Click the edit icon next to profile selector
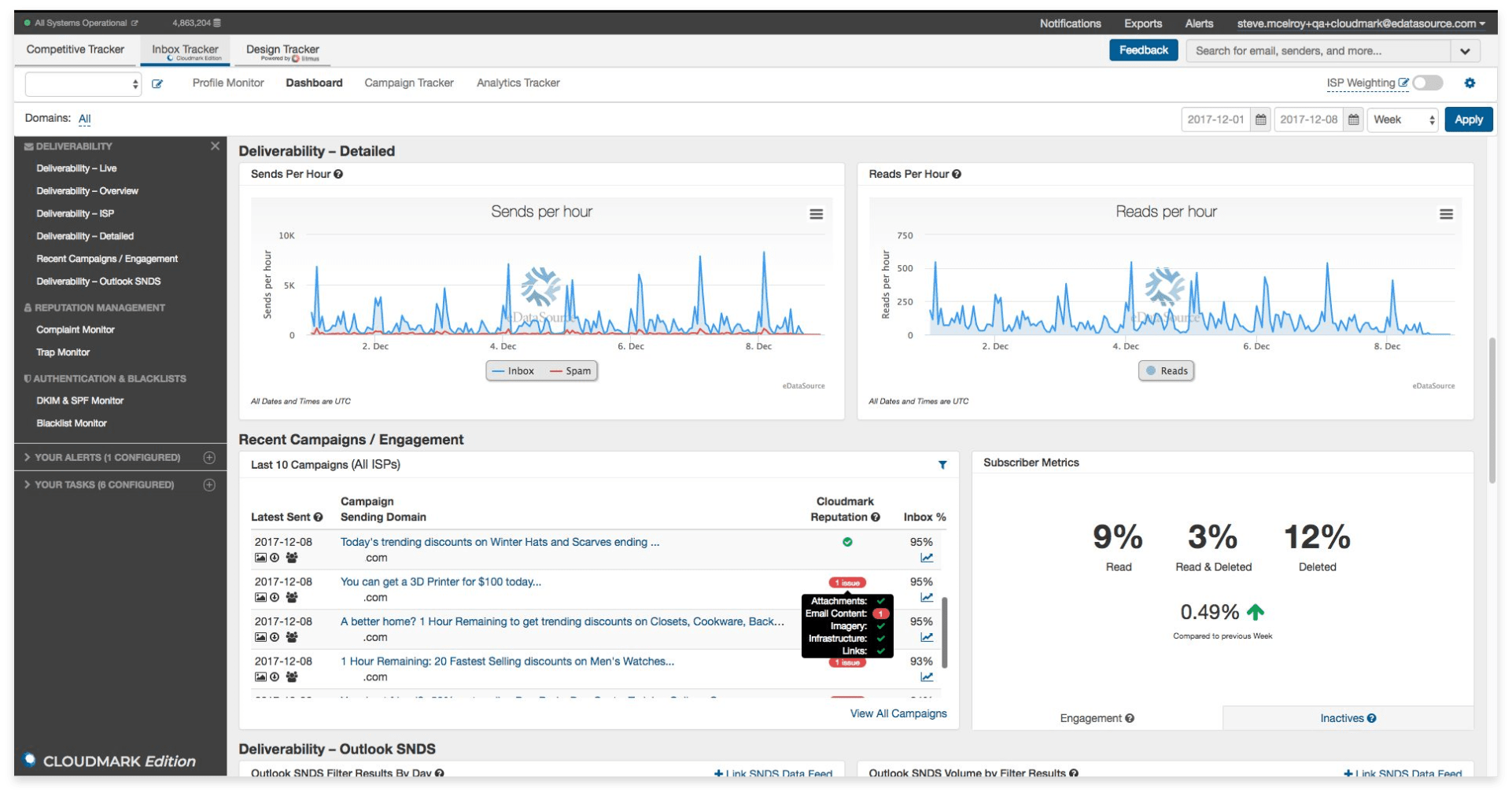 click(x=157, y=83)
